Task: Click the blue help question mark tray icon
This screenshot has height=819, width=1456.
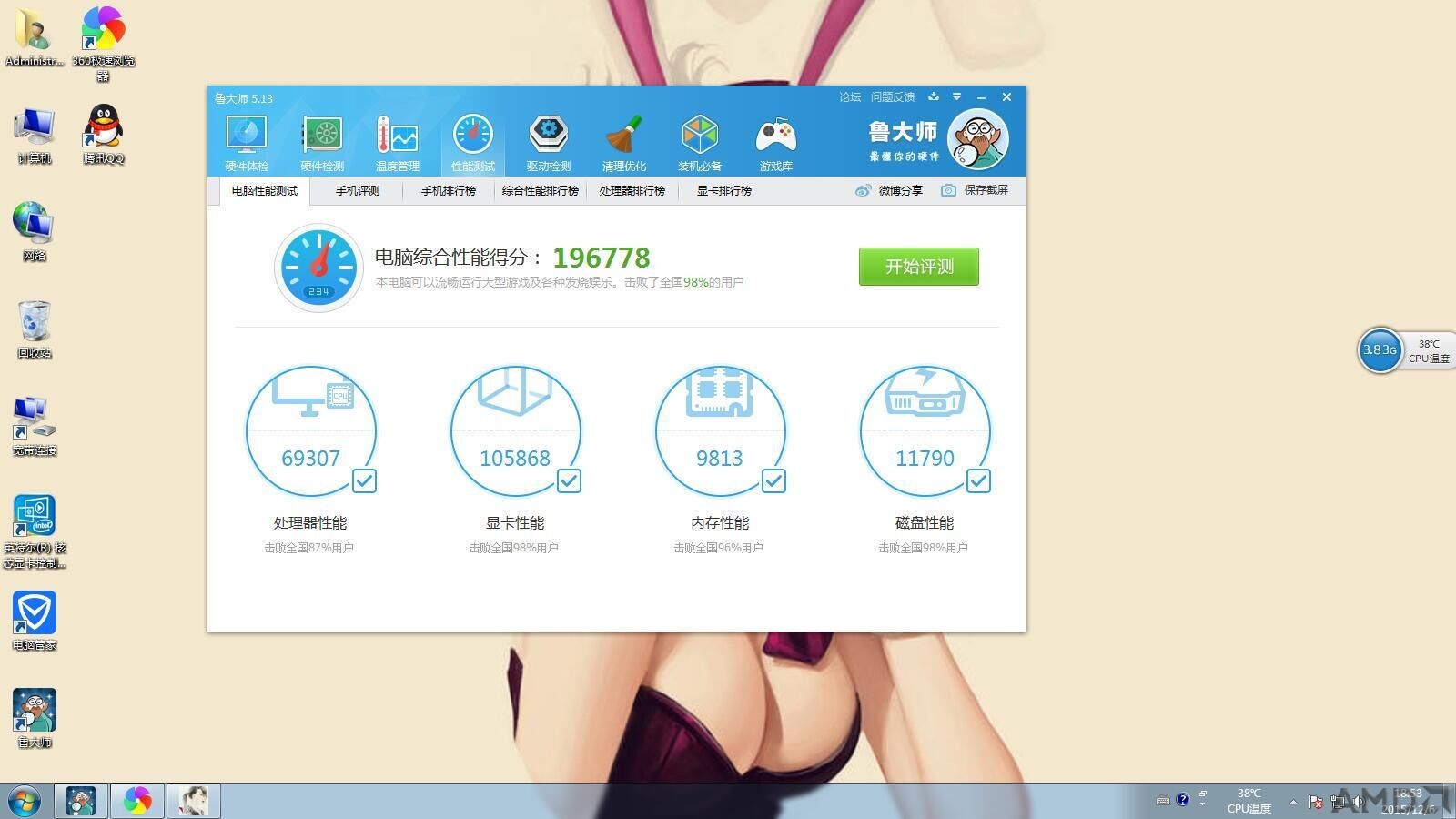Action: click(x=1182, y=800)
